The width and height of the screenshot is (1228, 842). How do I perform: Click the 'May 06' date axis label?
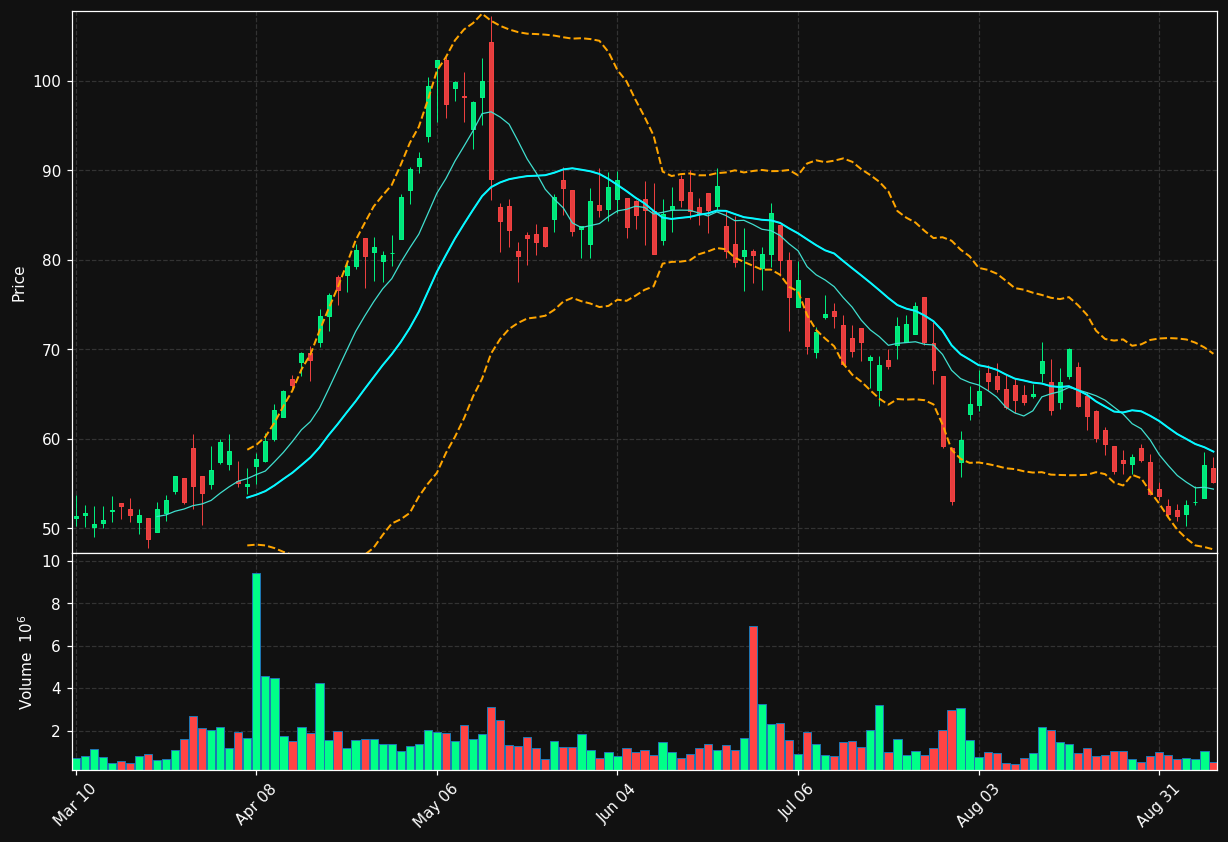(436, 805)
